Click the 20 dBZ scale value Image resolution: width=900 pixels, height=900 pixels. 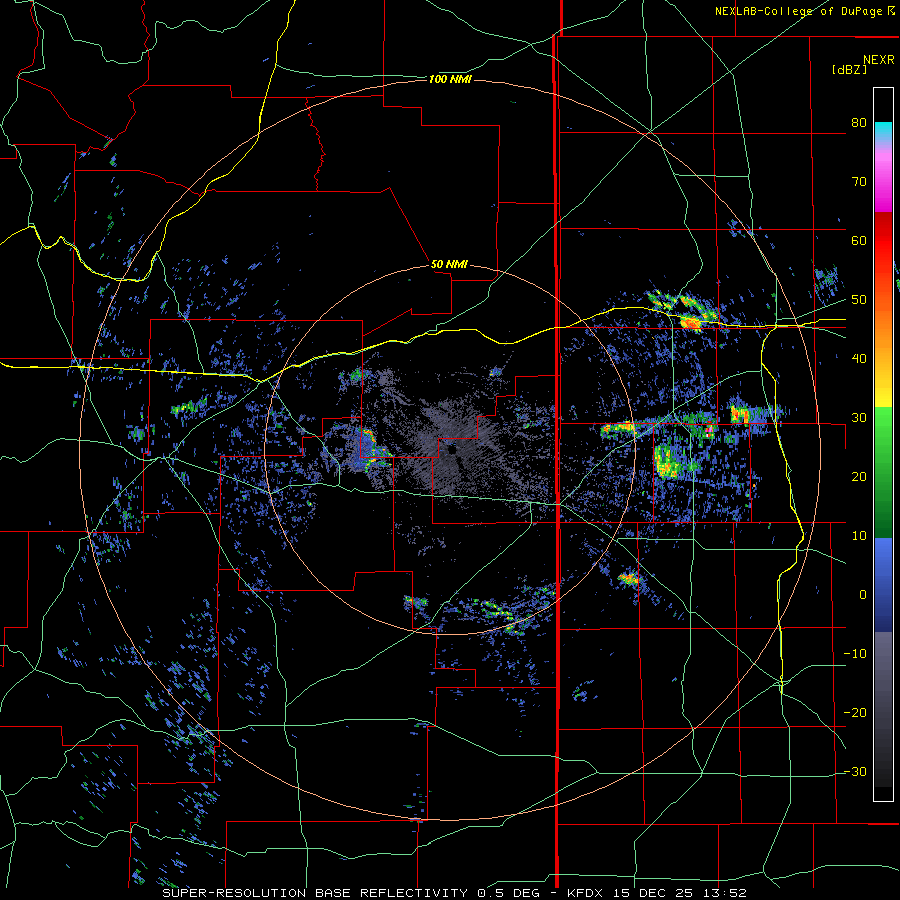(x=859, y=477)
